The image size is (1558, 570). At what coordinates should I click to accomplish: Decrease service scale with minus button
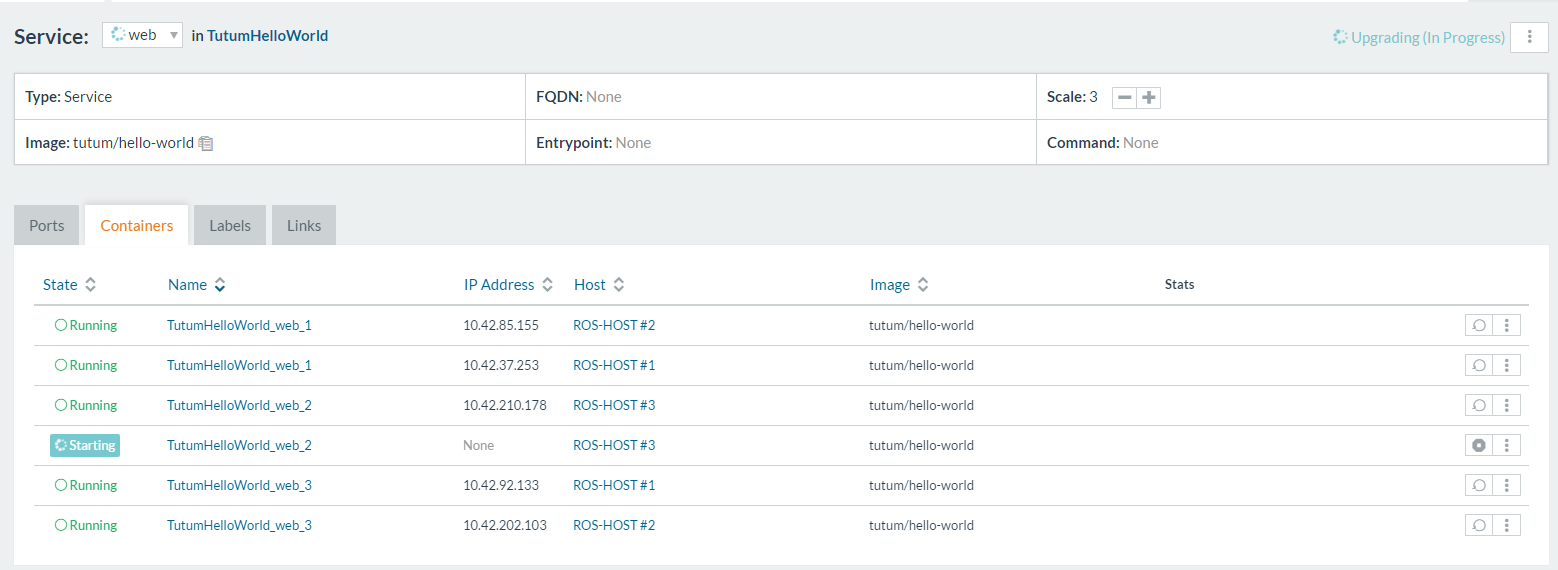[x=1125, y=97]
